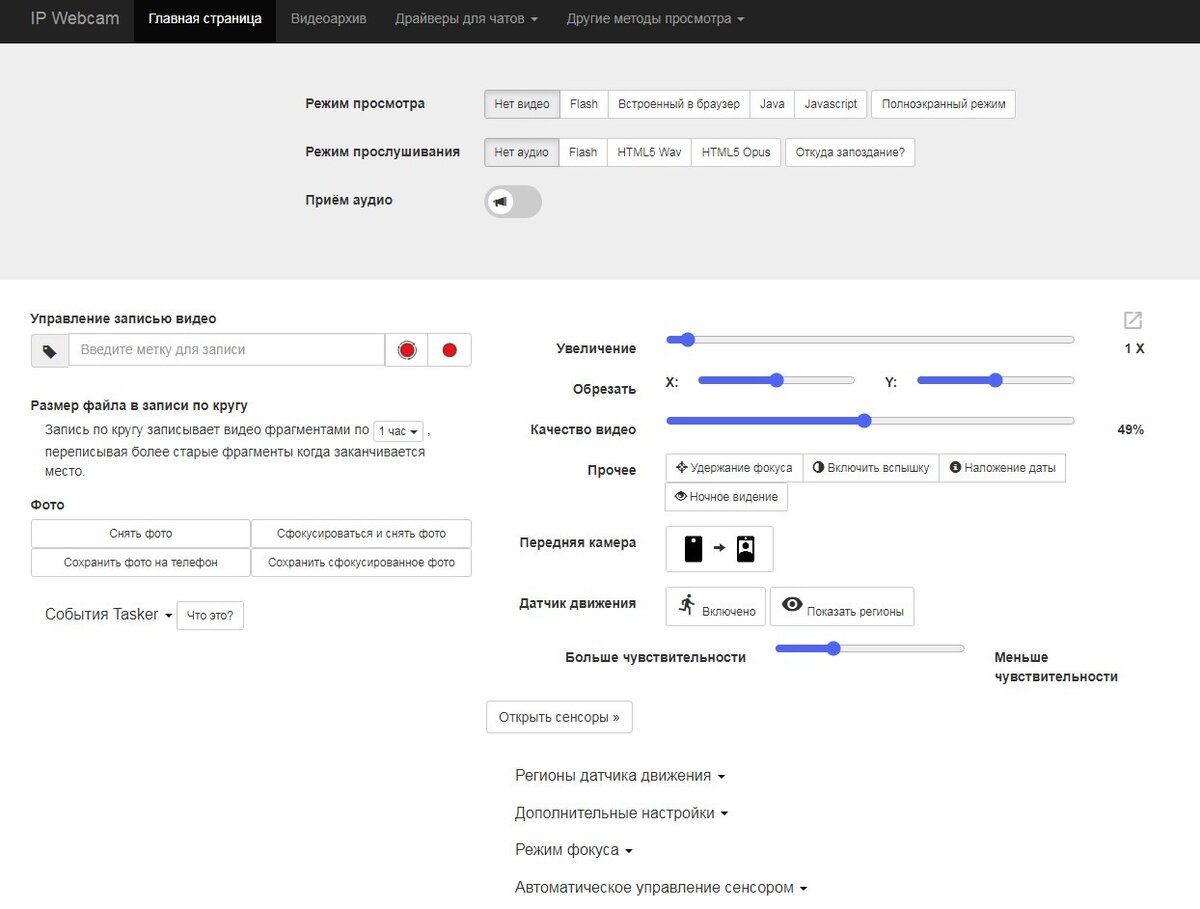This screenshot has width=1200, height=909.
Task: Click Полноэкранный режим button
Action: (943, 104)
